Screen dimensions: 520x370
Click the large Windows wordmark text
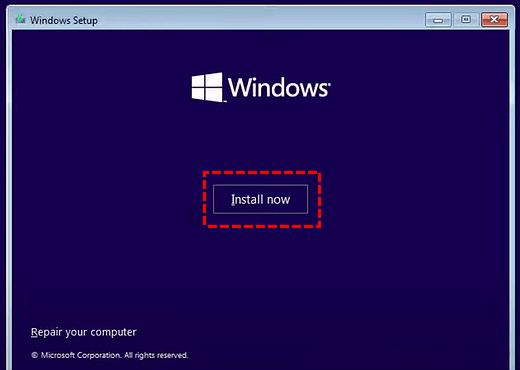tap(278, 87)
